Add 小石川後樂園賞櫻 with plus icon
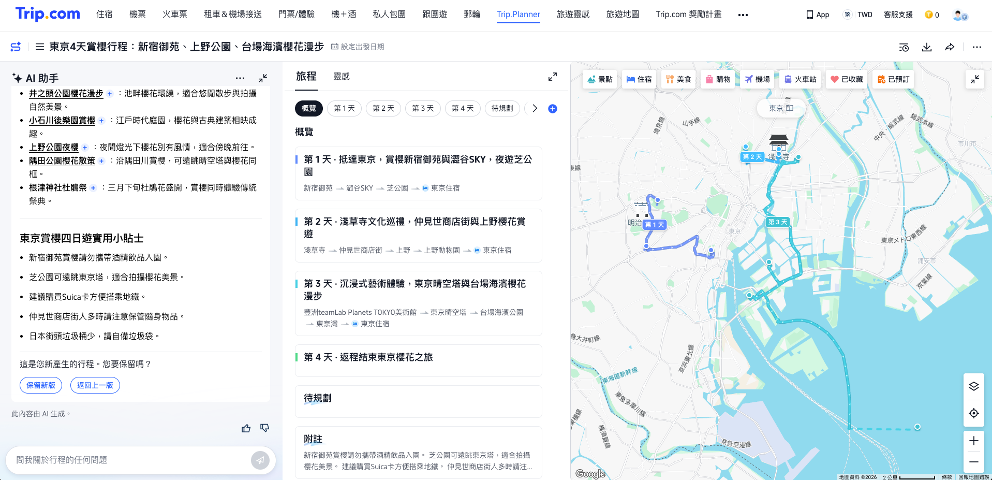992x480 pixels. coord(101,120)
